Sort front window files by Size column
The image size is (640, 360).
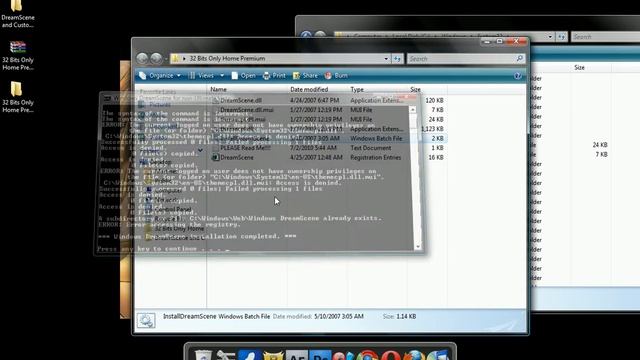[x=416, y=89]
